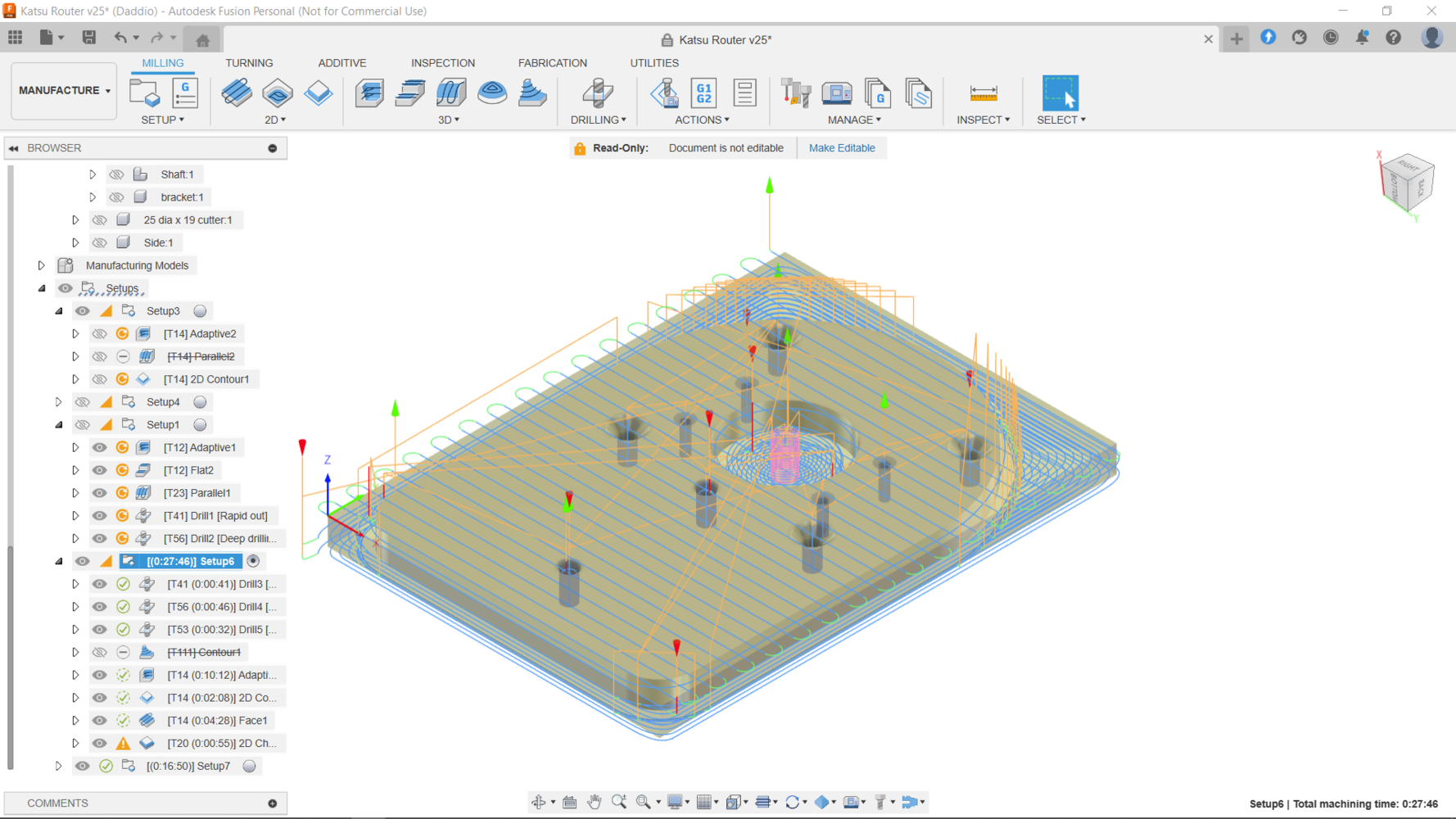Start Simulate from Actions panel
Image resolution: width=1456 pixels, height=819 pixels.
664,93
